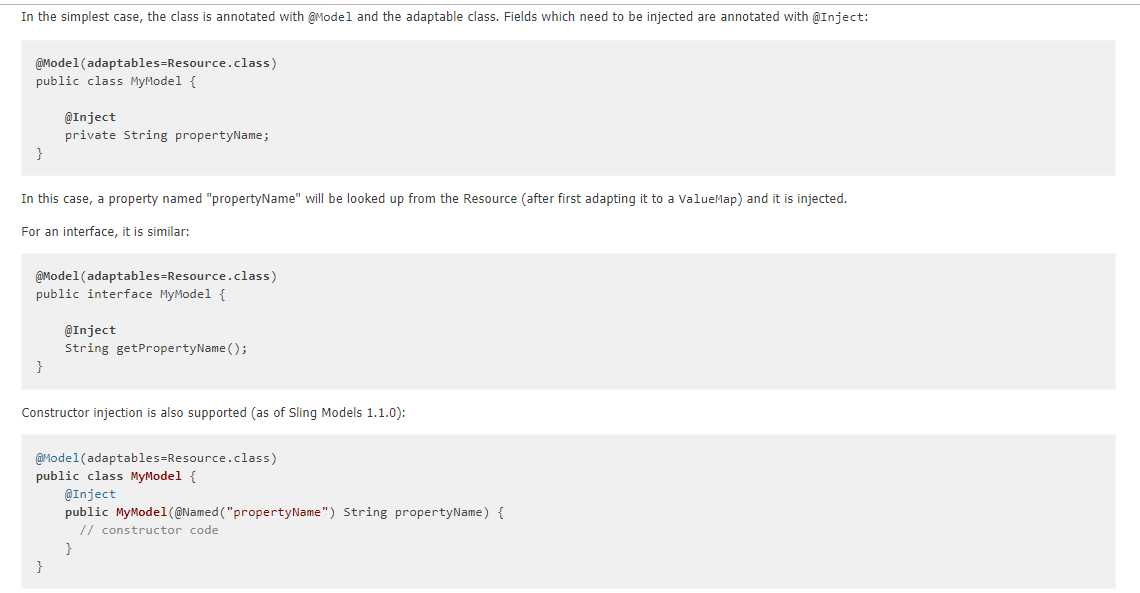Click the 'private String propertyName;' line

[167, 135]
